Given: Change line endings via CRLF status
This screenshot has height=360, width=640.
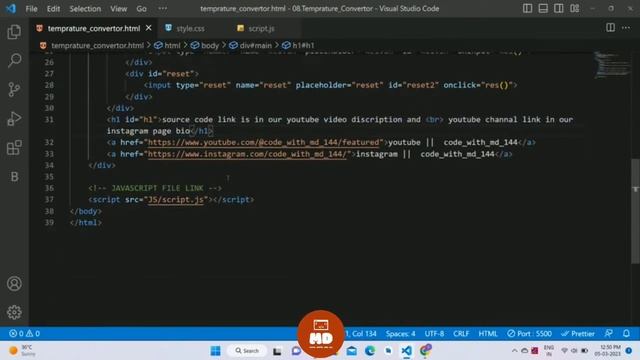Looking at the screenshot, I should pos(461,333).
